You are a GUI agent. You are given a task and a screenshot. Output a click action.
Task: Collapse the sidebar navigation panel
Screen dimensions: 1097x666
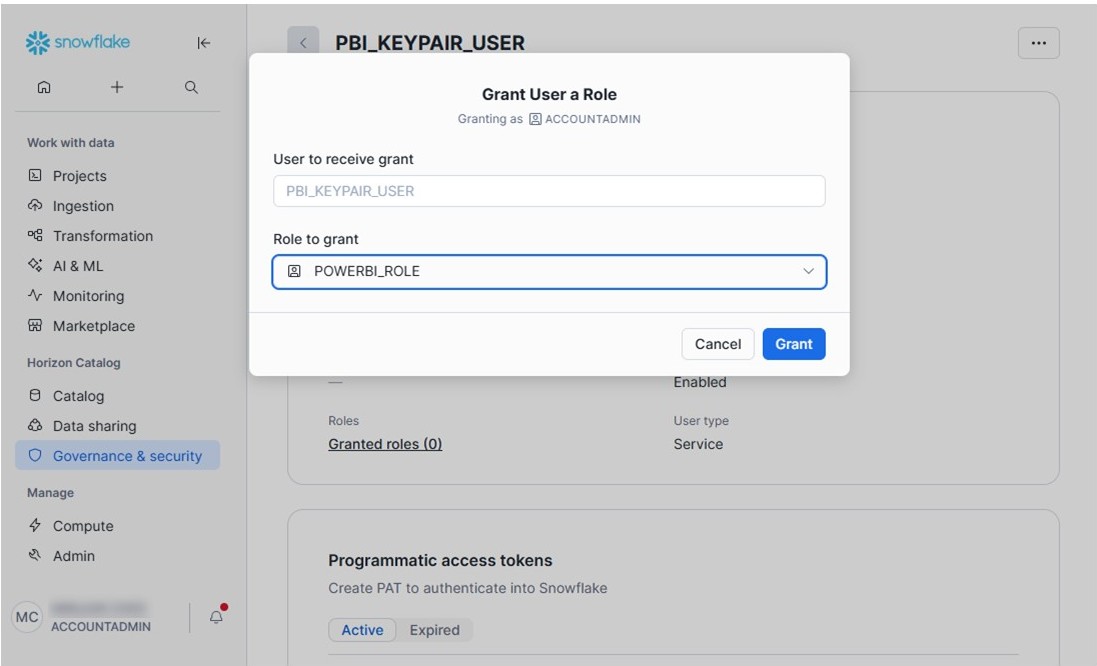(204, 43)
